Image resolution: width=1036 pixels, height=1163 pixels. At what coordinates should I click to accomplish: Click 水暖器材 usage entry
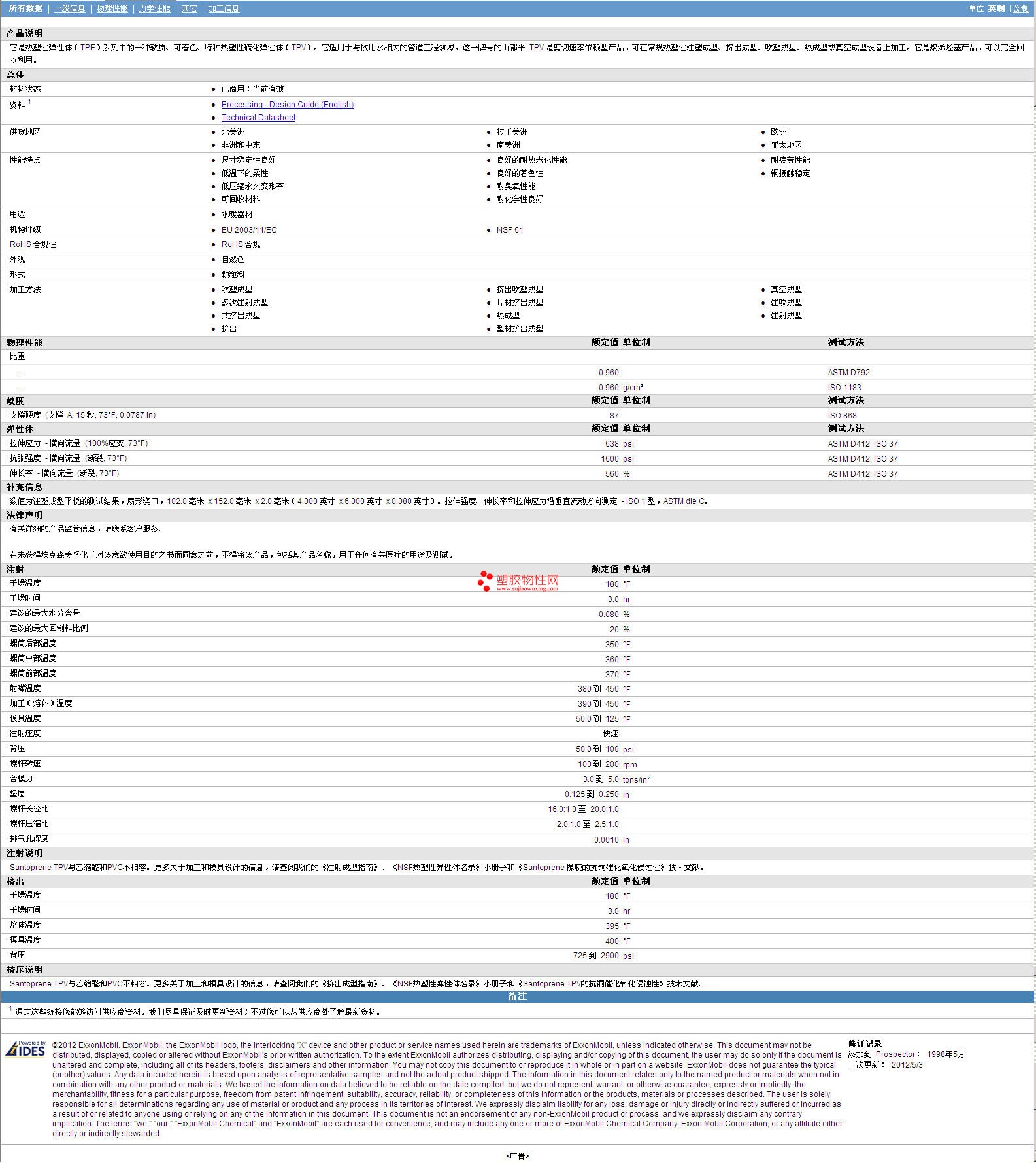click(x=237, y=214)
